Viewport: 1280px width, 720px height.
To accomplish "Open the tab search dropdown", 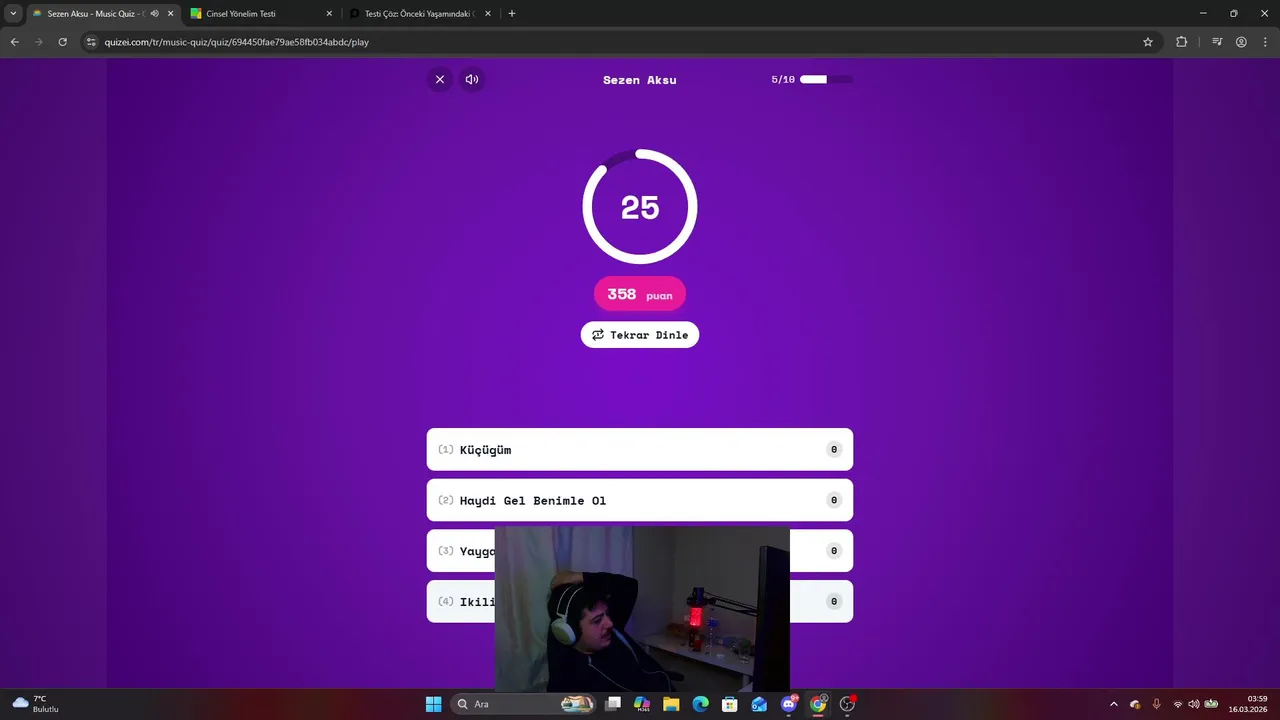I will (x=13, y=14).
